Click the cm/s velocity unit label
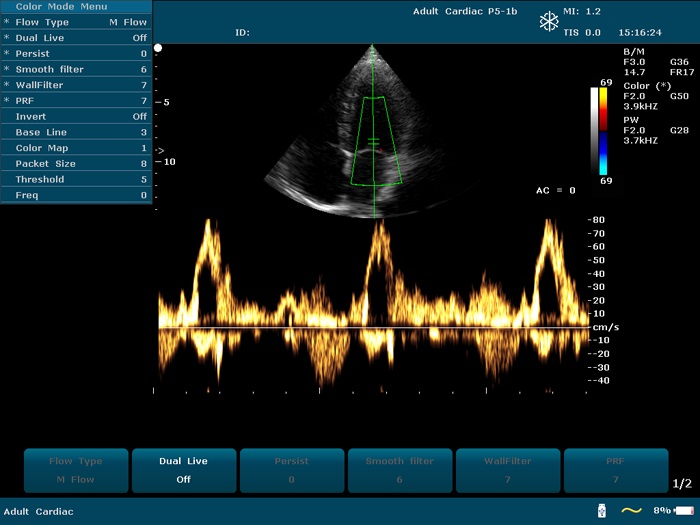This screenshot has height=525, width=700. click(606, 327)
